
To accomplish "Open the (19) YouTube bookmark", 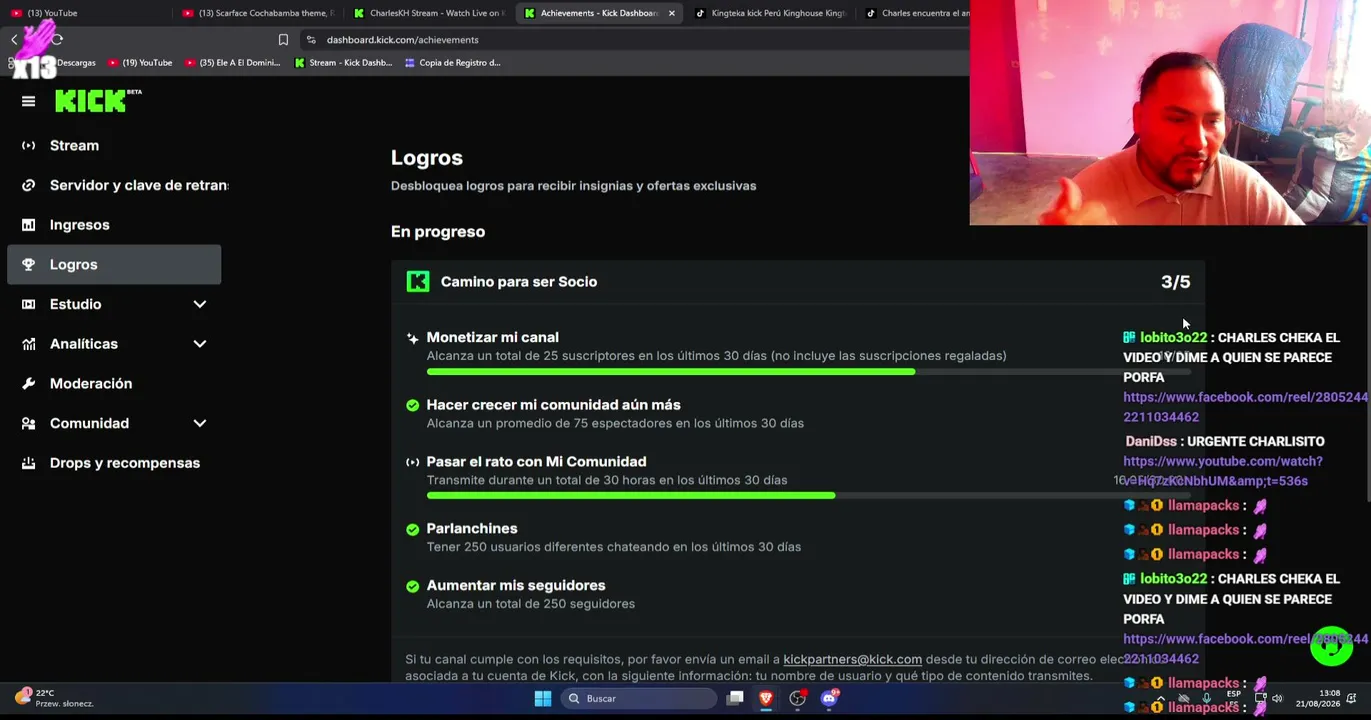I will pos(140,63).
